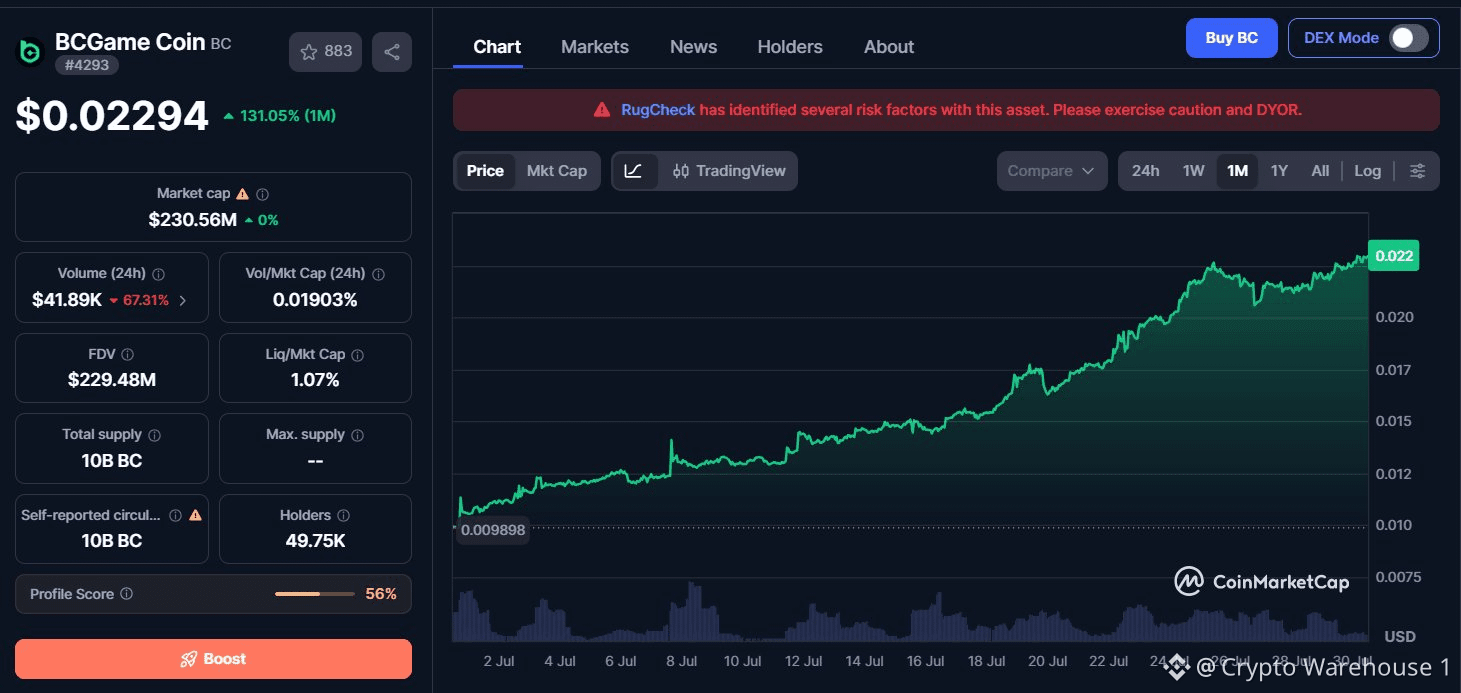This screenshot has height=693, width=1461.
Task: Open the Market cap info icon
Action: (x=262, y=194)
